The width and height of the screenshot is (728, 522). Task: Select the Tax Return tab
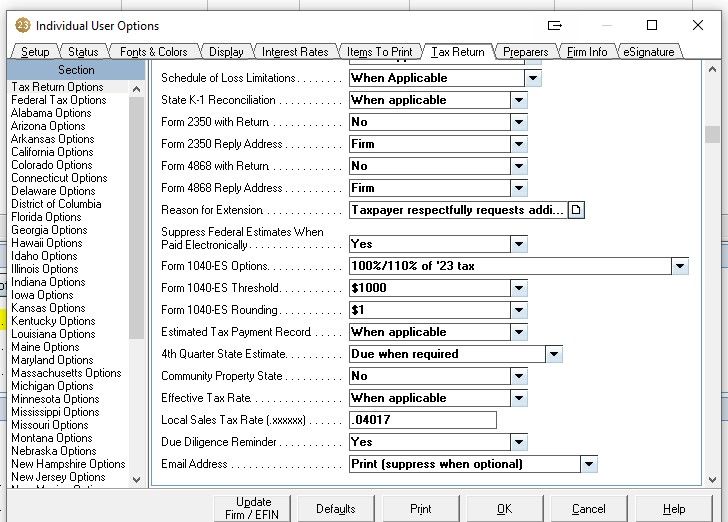(x=458, y=52)
